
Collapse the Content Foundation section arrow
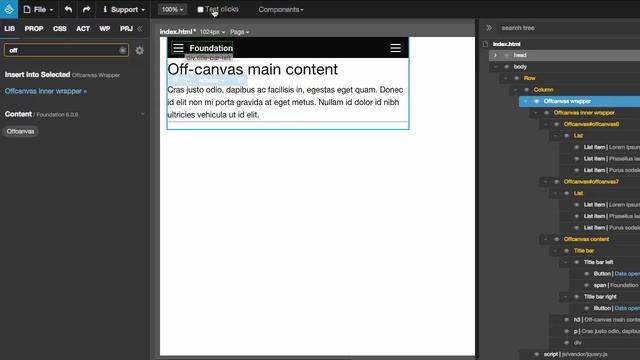pos(142,114)
